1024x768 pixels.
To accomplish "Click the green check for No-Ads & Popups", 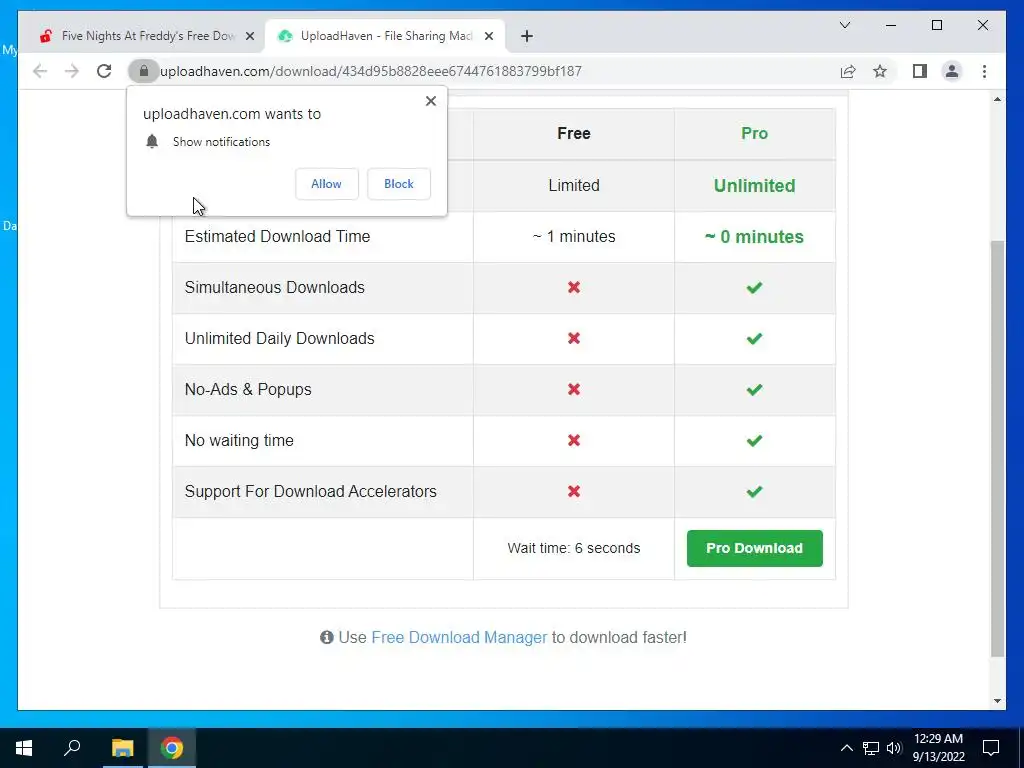I will pos(754,389).
